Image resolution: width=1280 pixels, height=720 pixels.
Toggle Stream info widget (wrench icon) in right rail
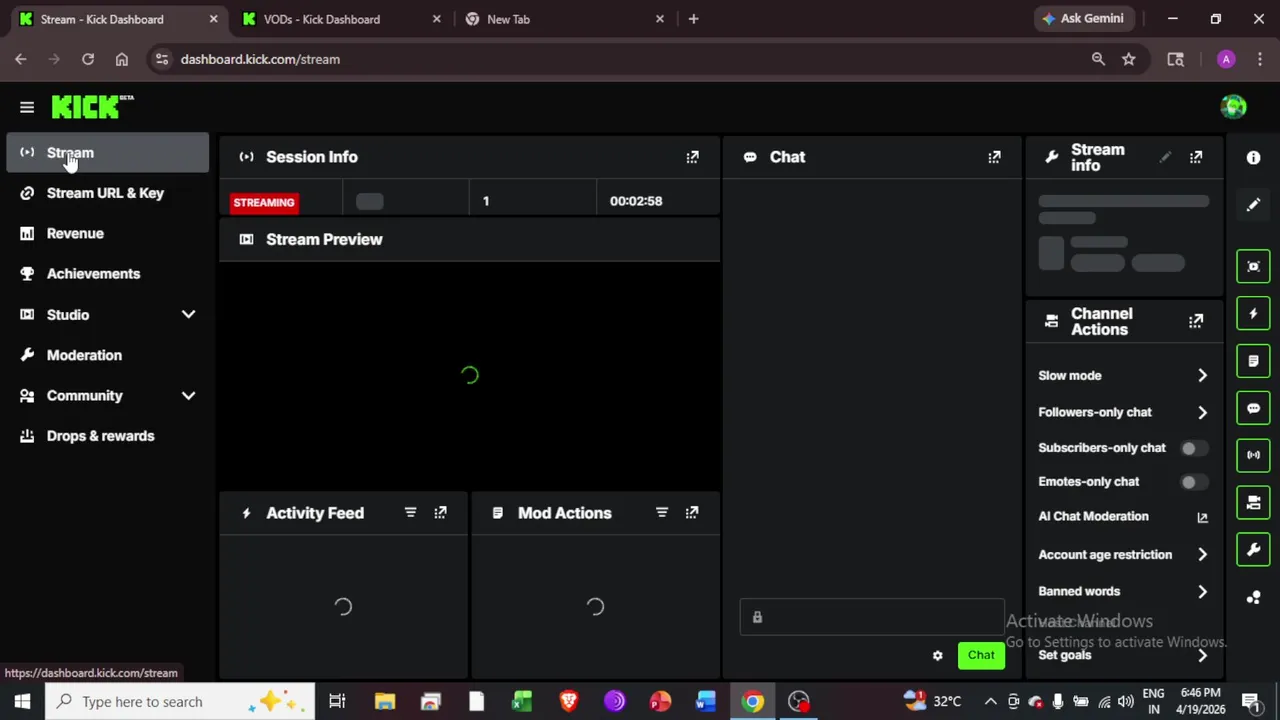point(1253,549)
